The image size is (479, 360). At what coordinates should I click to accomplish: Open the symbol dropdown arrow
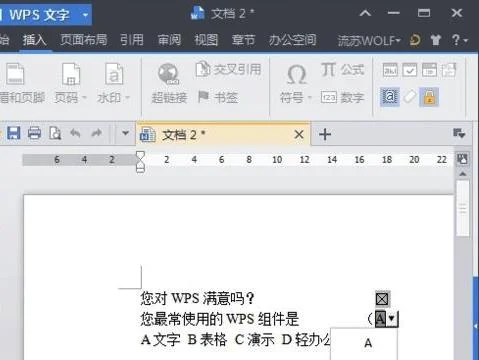click(309, 98)
